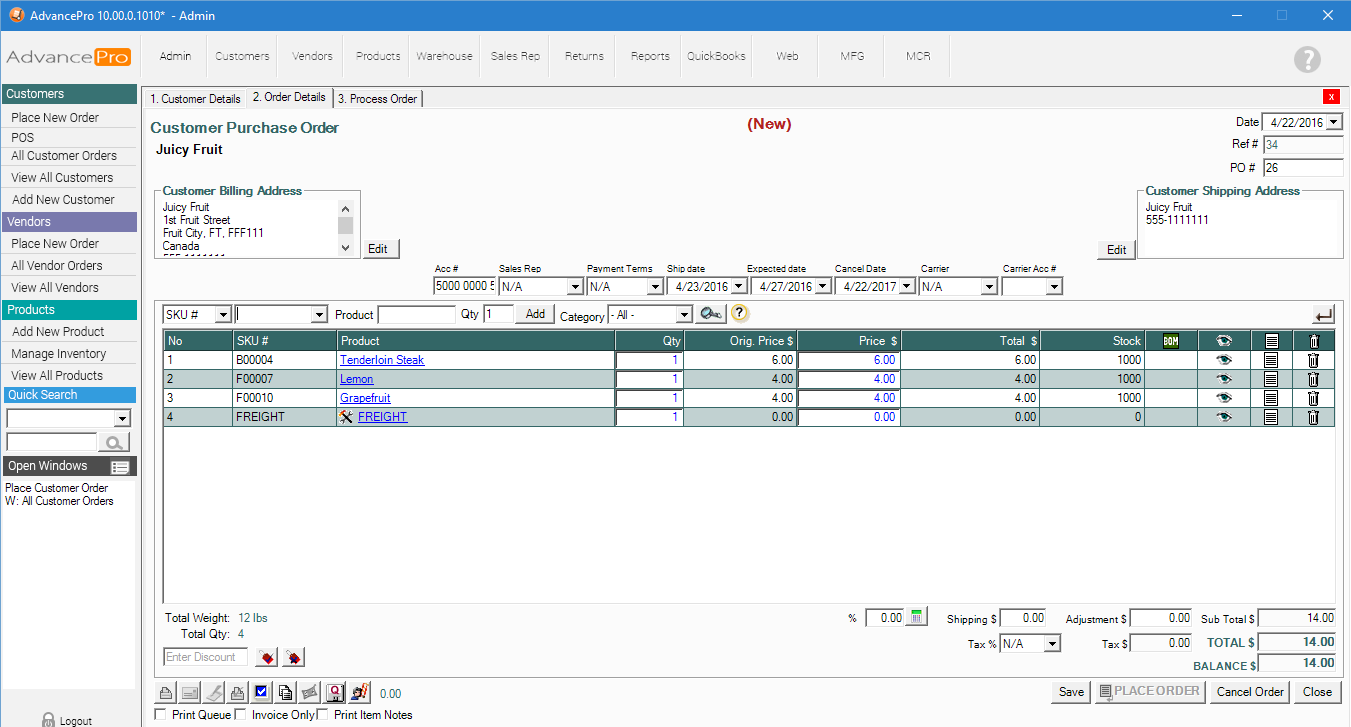Click the Cancel Order button
This screenshot has width=1351, height=727.
click(x=1250, y=692)
